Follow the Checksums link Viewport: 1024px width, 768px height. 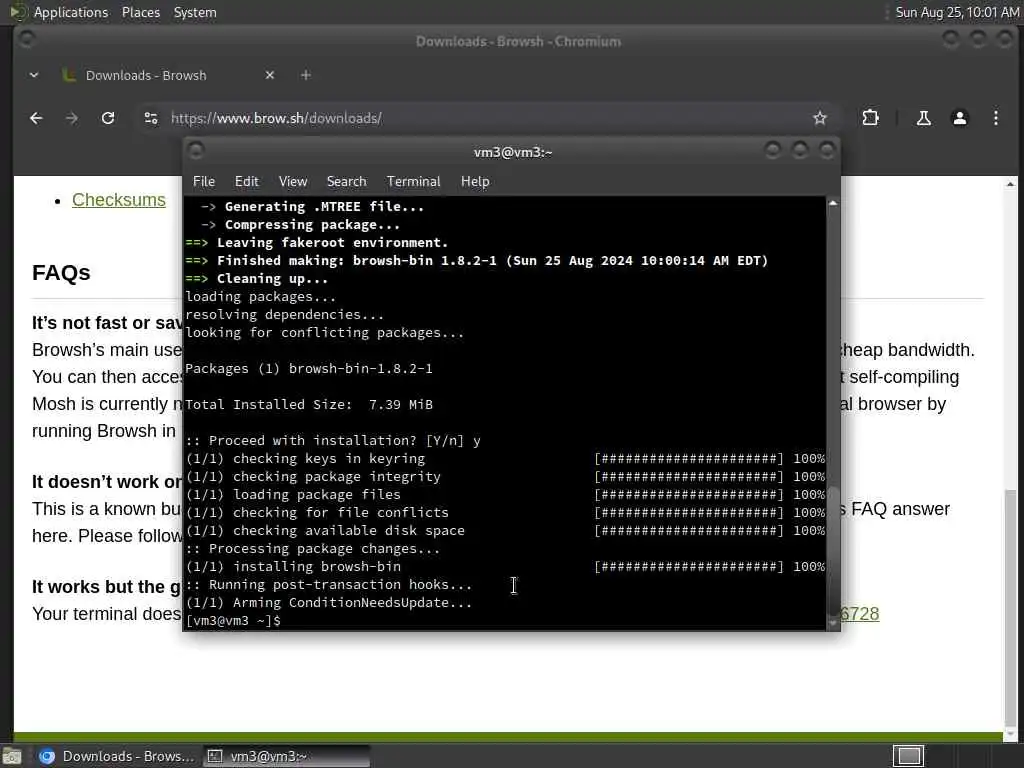[x=119, y=200]
